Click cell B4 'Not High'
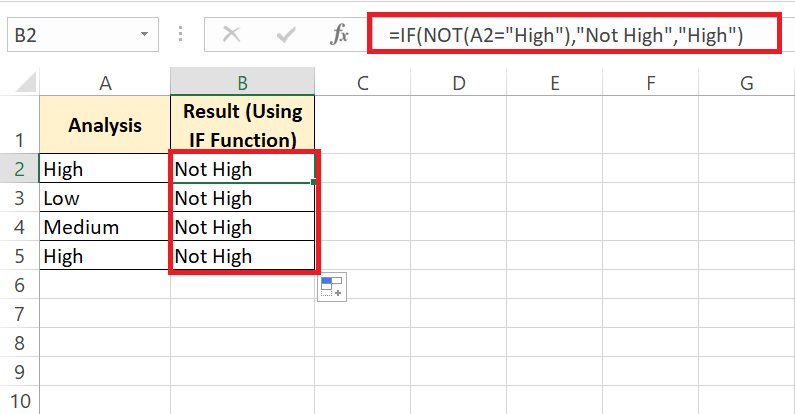 pyautogui.click(x=242, y=227)
